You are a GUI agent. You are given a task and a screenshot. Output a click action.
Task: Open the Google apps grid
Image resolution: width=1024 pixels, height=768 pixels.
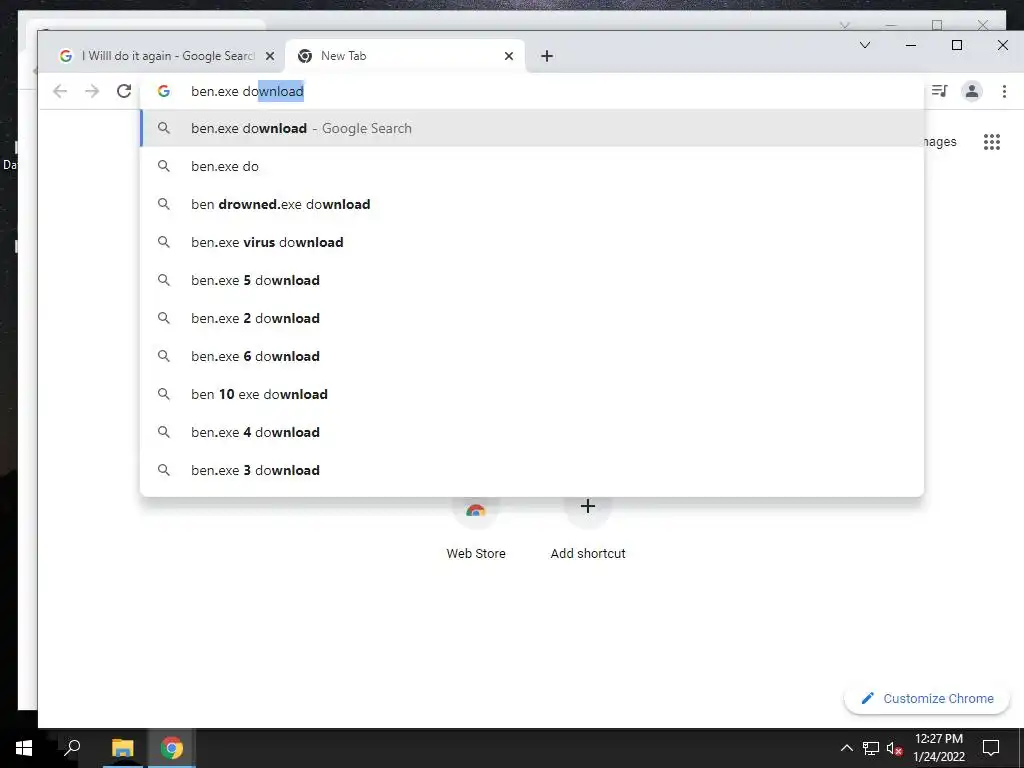coord(991,142)
